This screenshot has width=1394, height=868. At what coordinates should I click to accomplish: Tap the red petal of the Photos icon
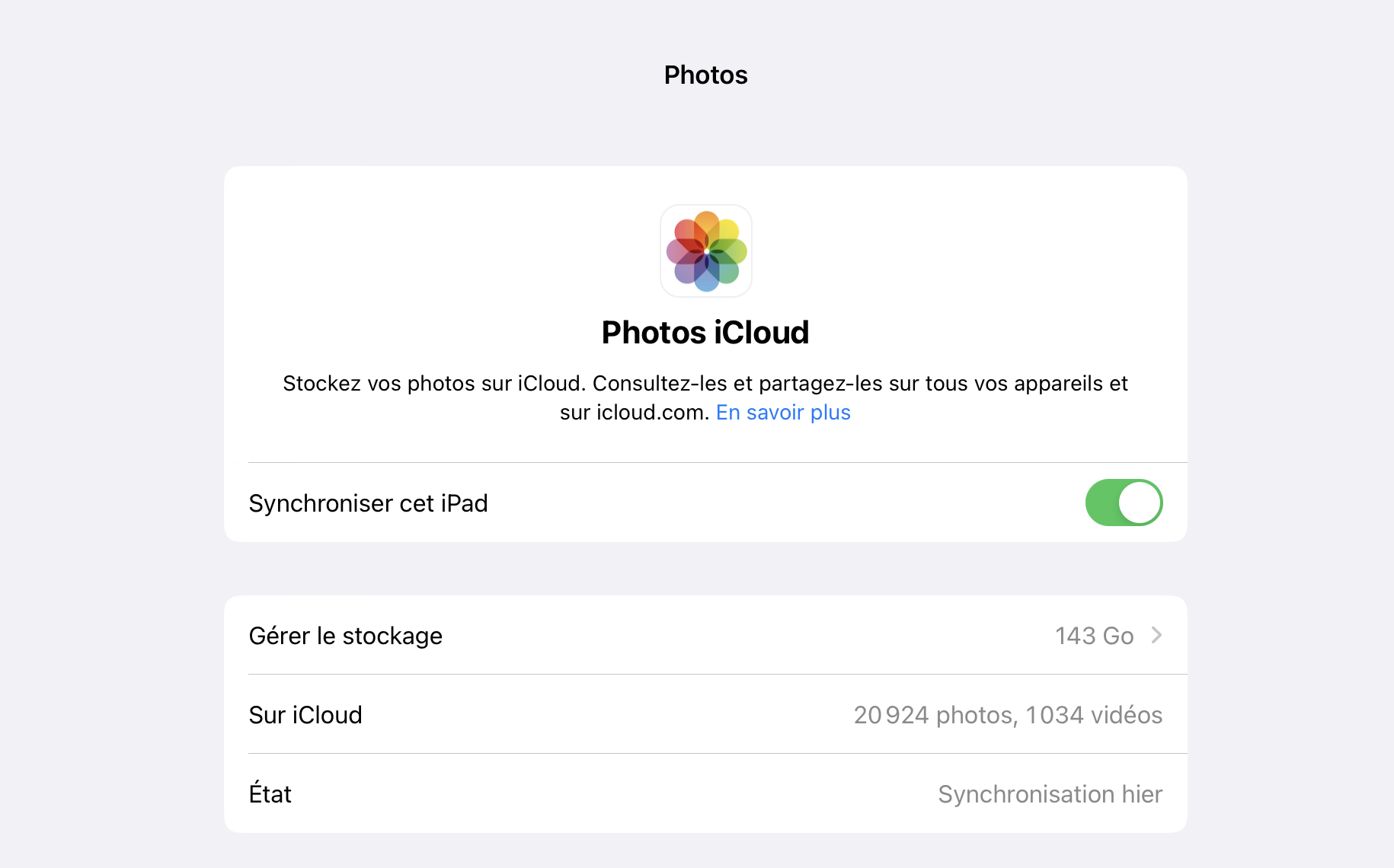click(688, 233)
